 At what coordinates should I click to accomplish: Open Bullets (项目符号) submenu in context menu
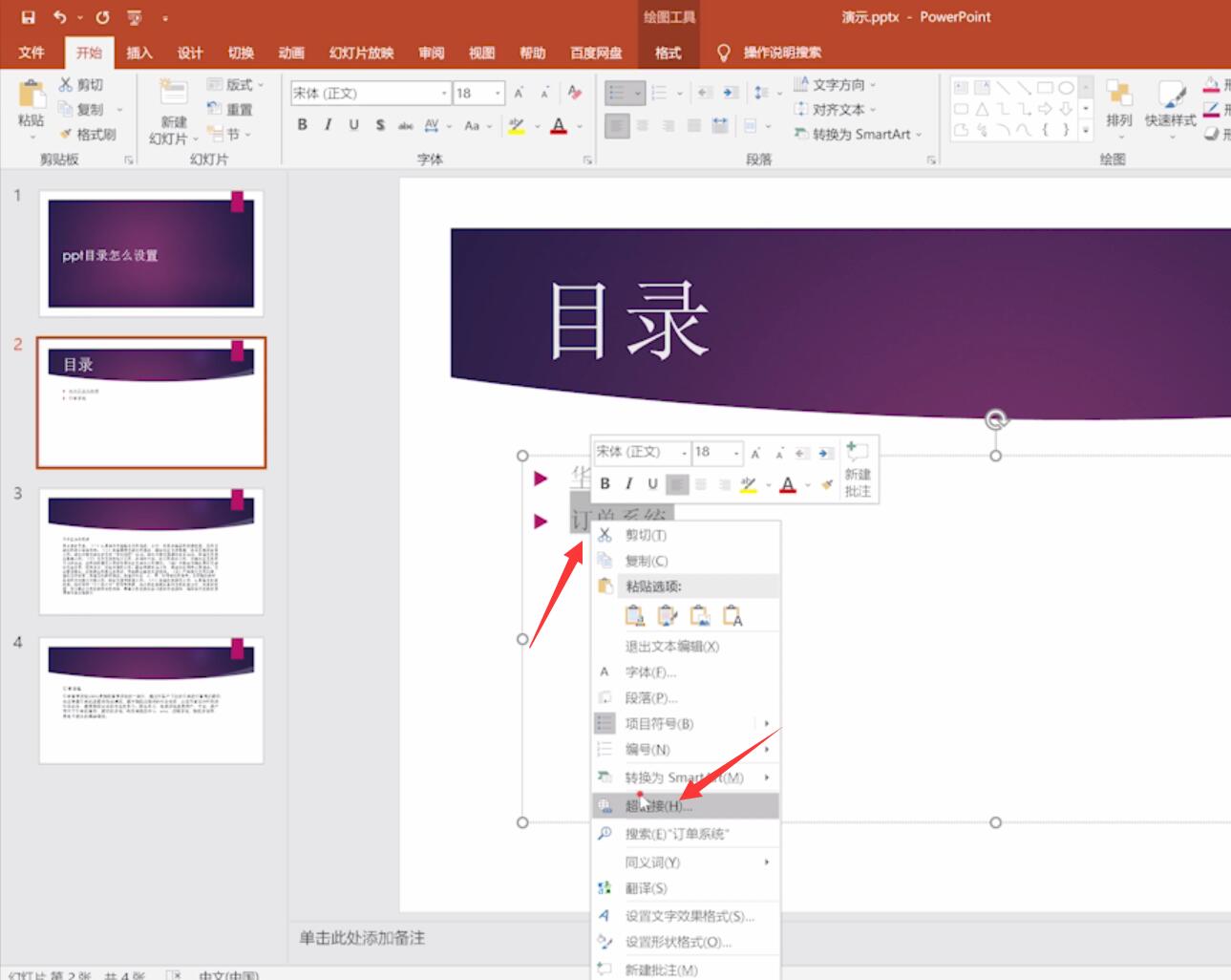point(686,724)
